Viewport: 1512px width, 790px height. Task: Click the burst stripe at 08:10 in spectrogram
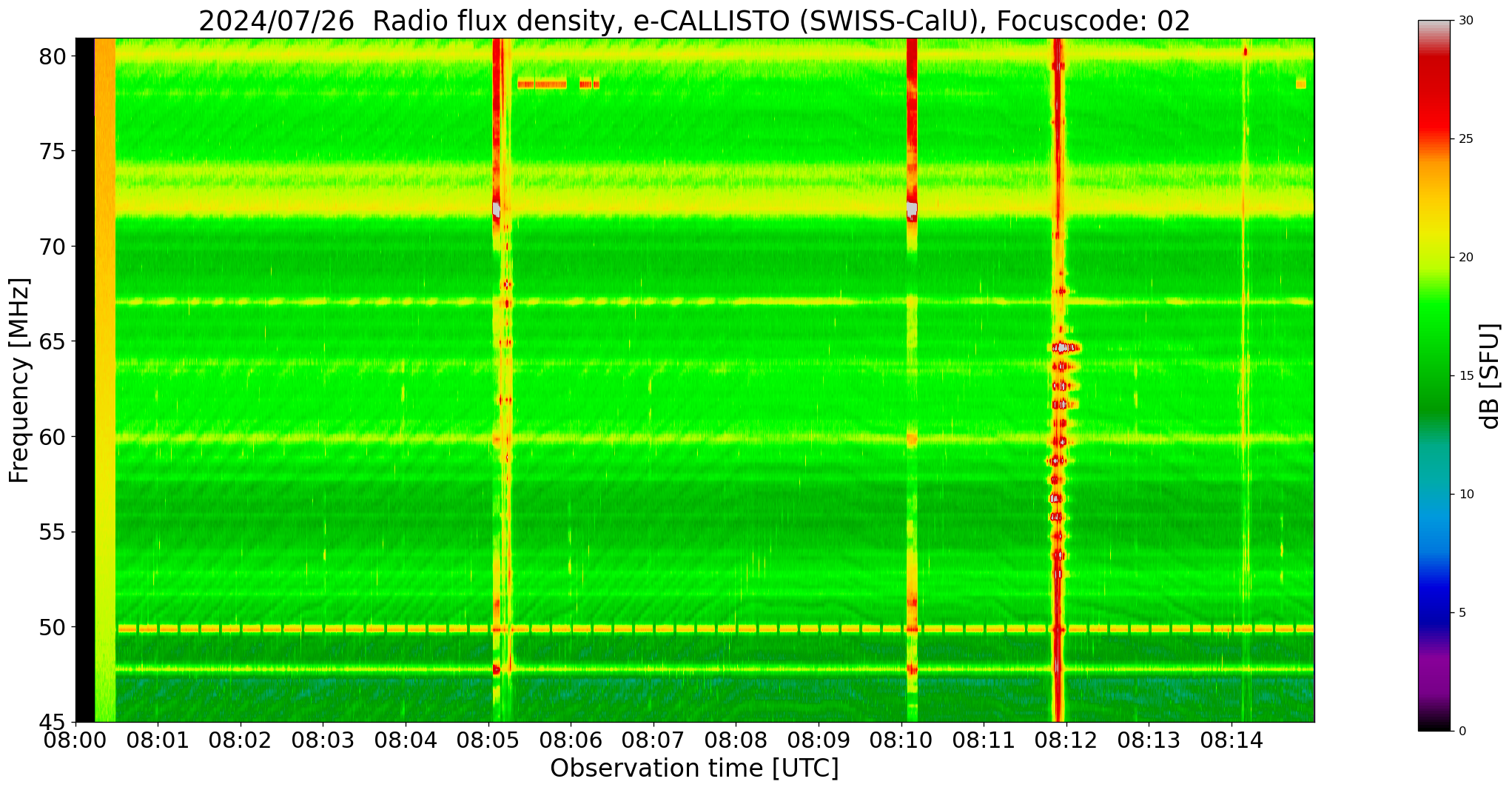(x=912, y=380)
